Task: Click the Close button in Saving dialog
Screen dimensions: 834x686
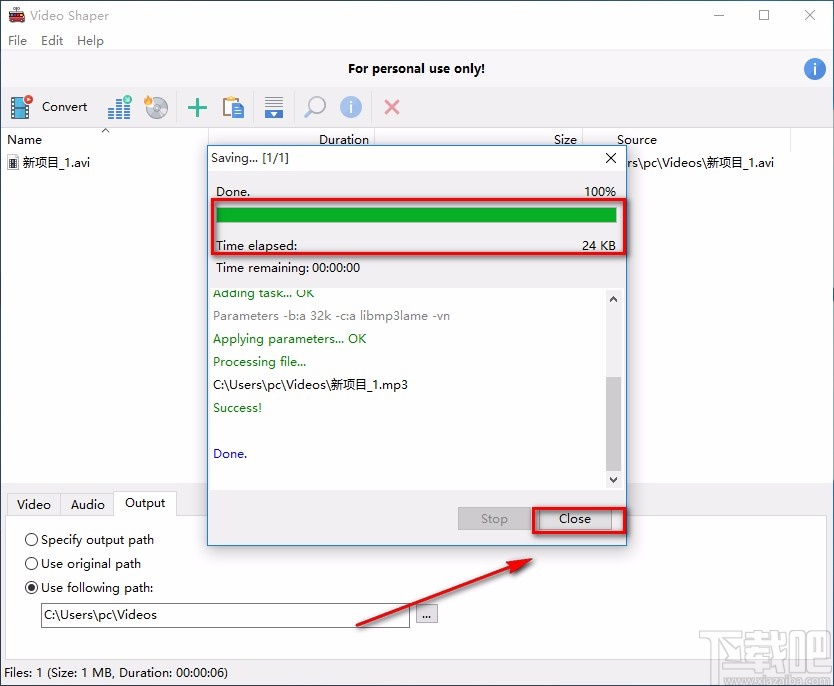Action: pos(574,518)
